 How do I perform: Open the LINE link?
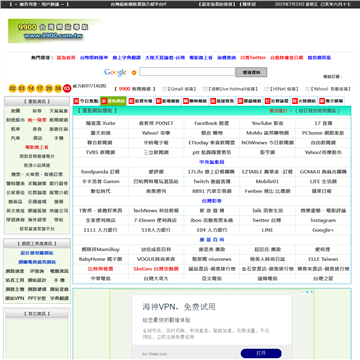[x=267, y=230]
